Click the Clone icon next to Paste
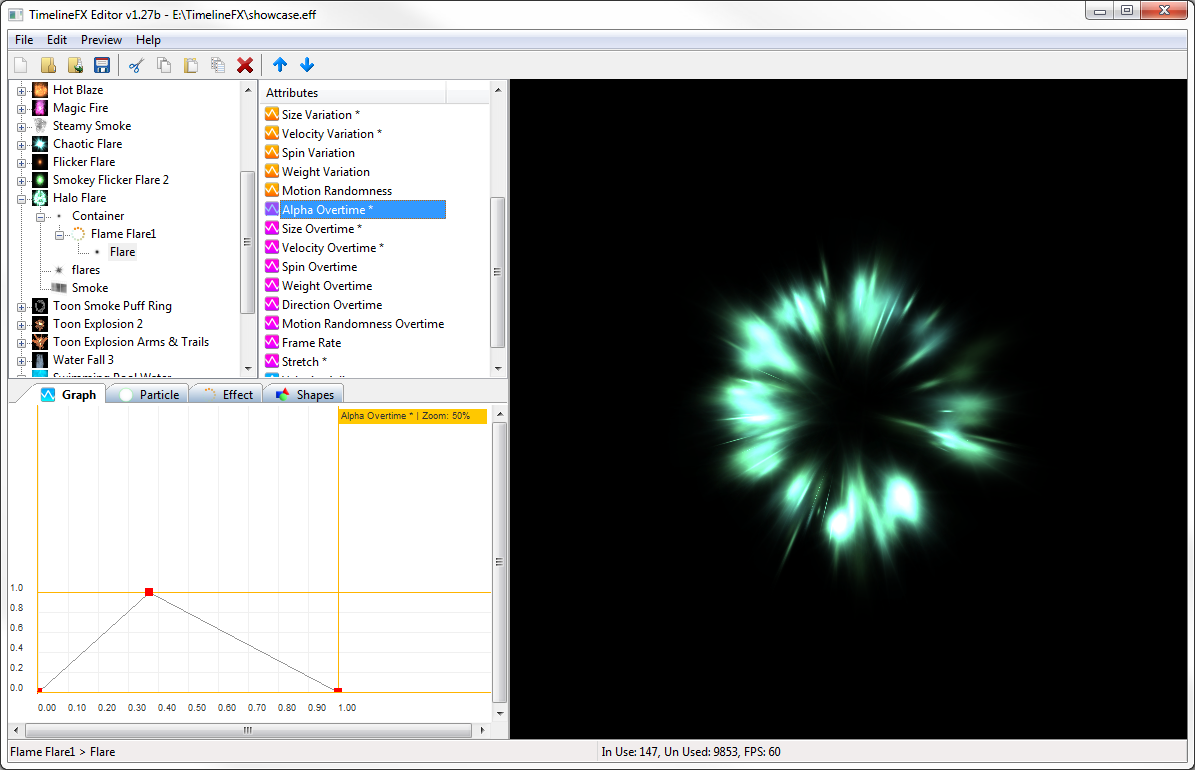1195x770 pixels. (218, 66)
